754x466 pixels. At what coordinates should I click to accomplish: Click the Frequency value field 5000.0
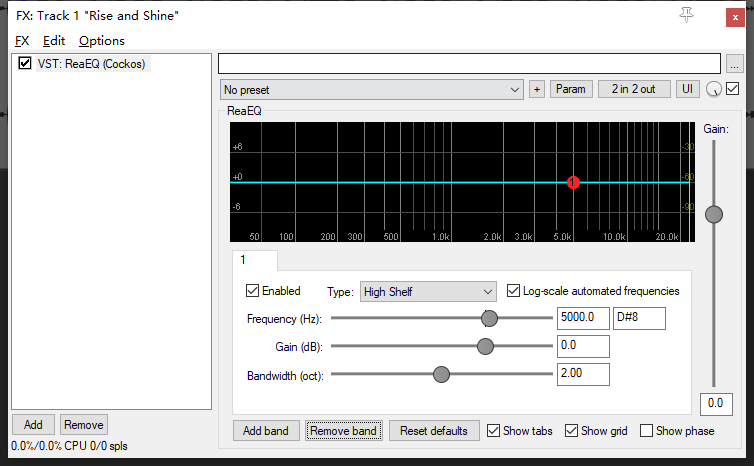click(x=583, y=318)
